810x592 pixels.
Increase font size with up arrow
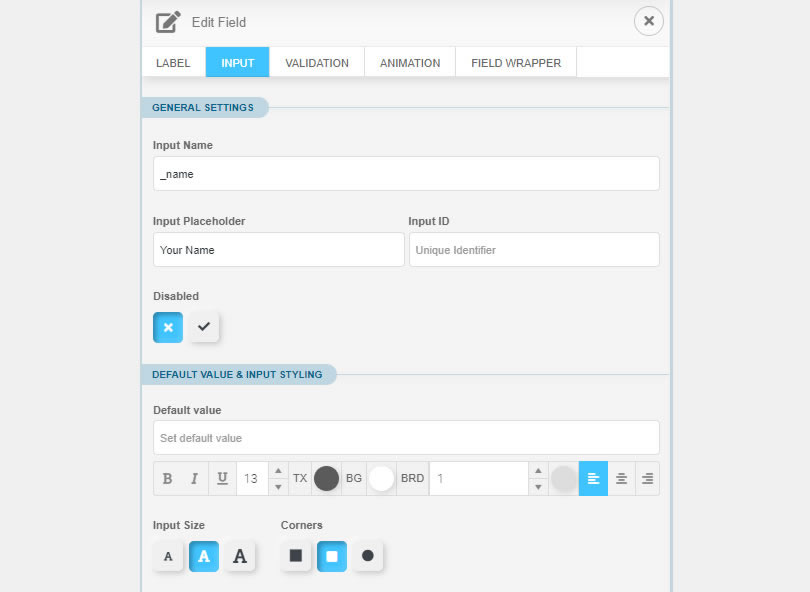tap(278, 471)
